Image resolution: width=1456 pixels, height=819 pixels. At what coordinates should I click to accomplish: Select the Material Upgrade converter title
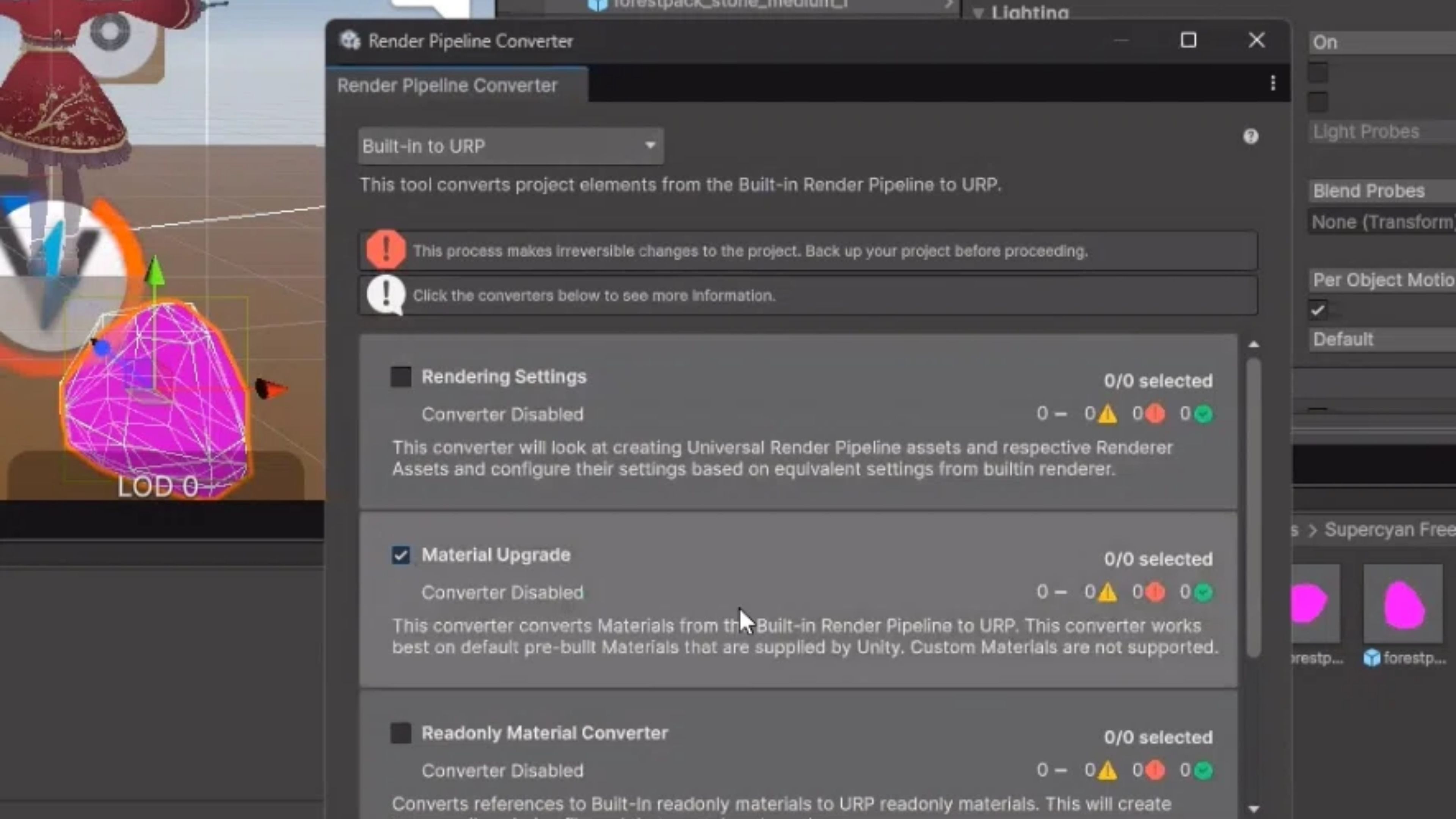496,554
